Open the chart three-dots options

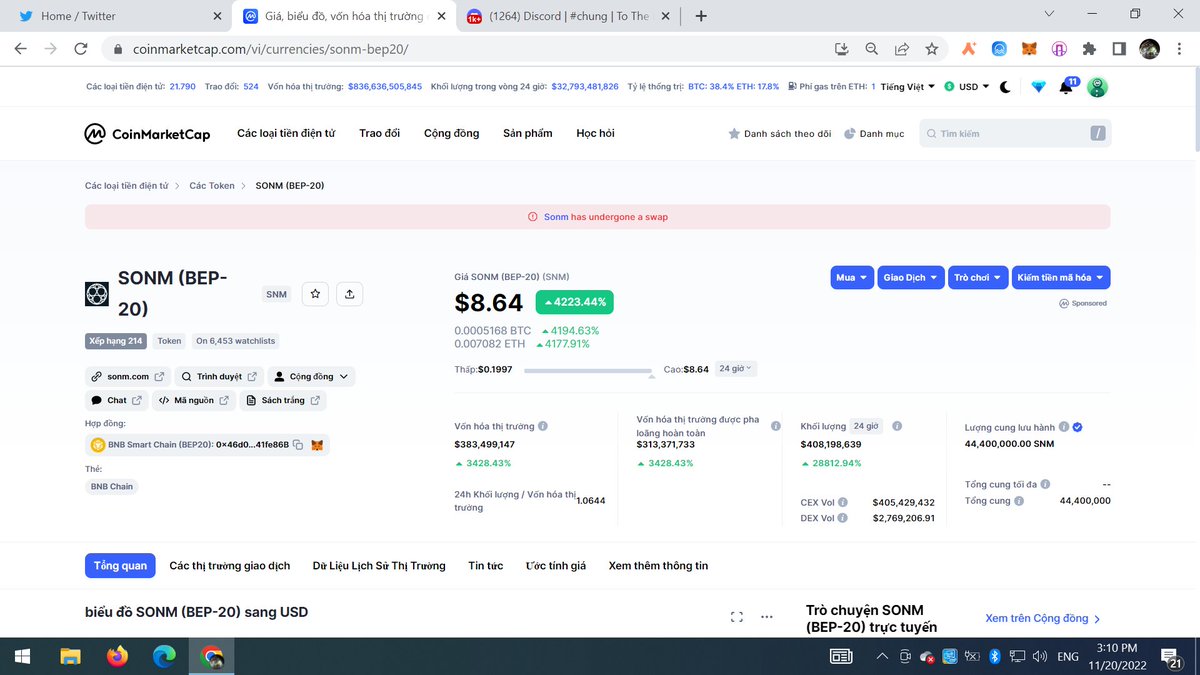[x=767, y=617]
